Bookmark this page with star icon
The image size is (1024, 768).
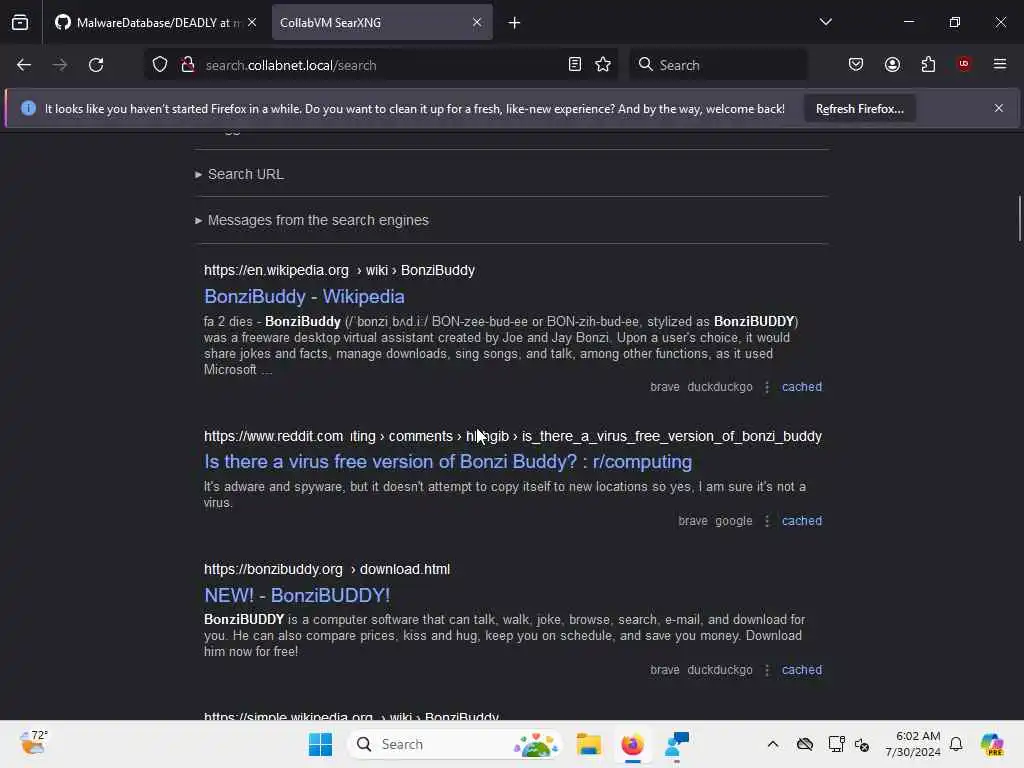coord(603,65)
